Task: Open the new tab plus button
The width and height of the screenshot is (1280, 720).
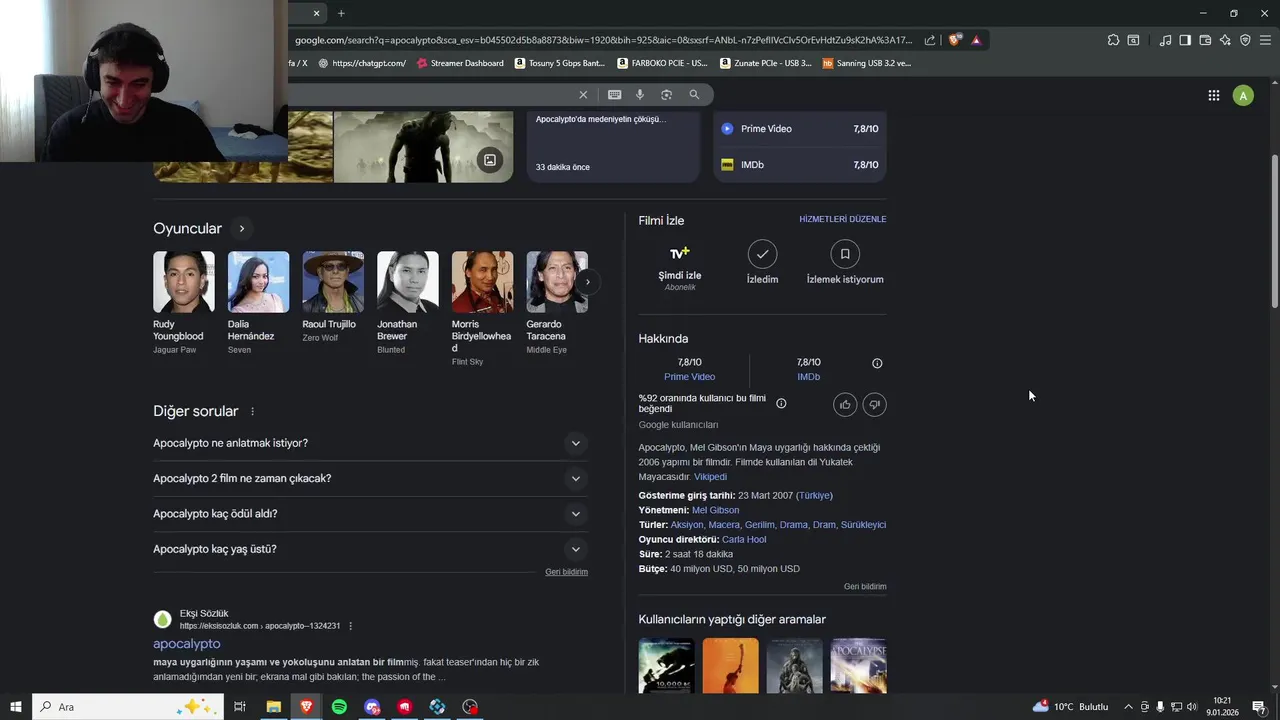Action: 341,13
